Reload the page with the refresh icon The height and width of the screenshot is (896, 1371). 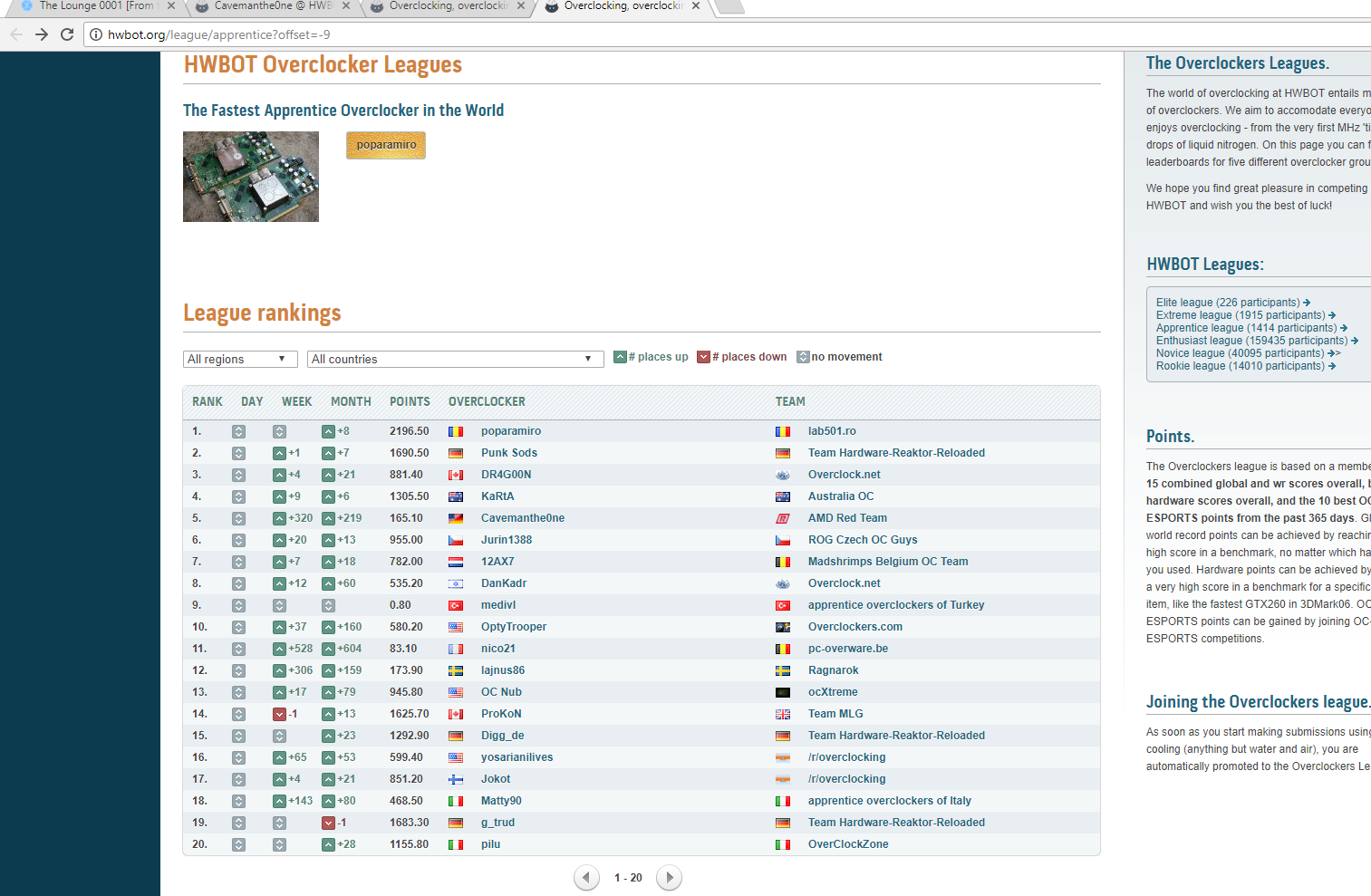(x=66, y=34)
